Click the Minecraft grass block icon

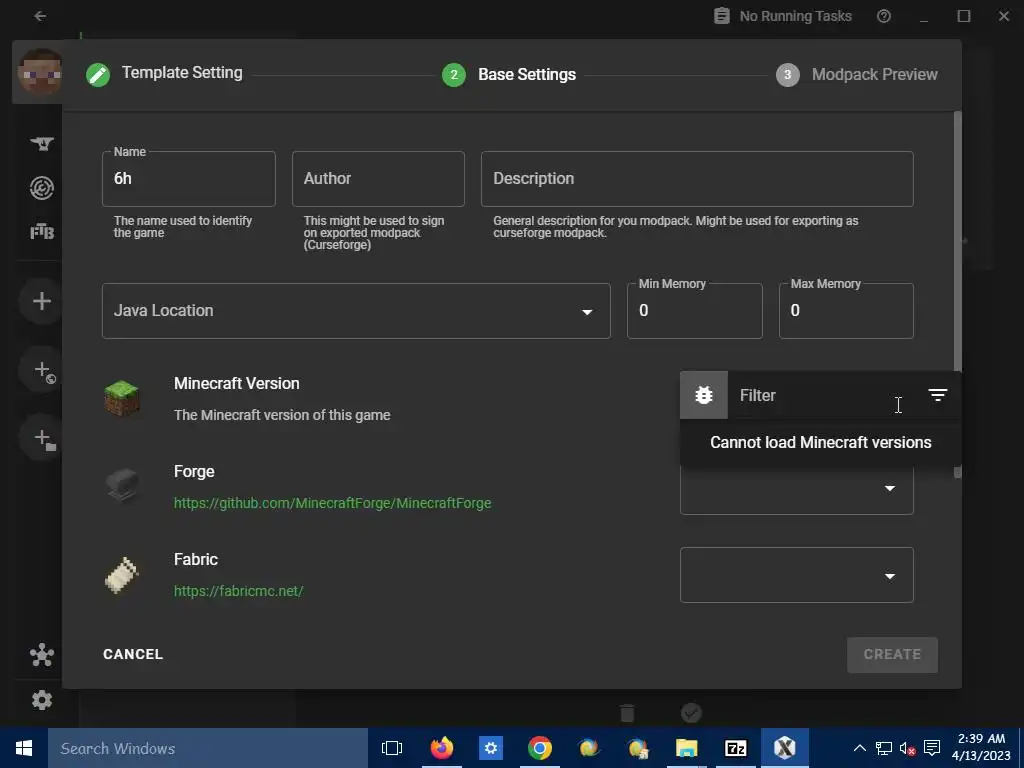(x=122, y=398)
